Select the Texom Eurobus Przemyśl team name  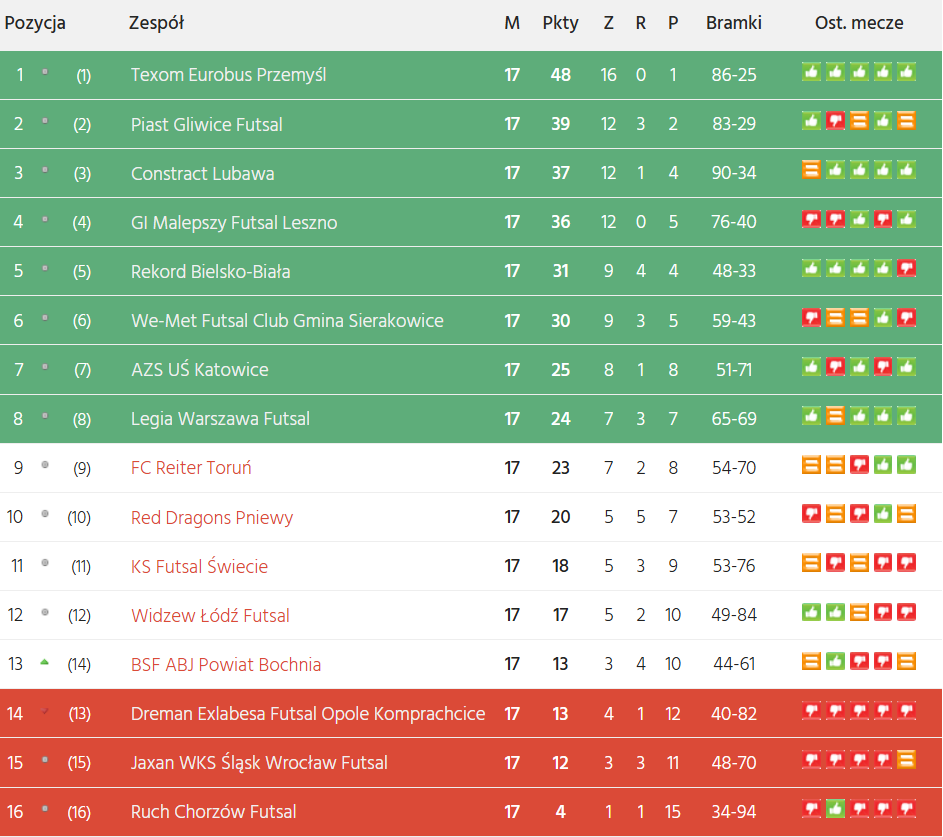pos(228,75)
